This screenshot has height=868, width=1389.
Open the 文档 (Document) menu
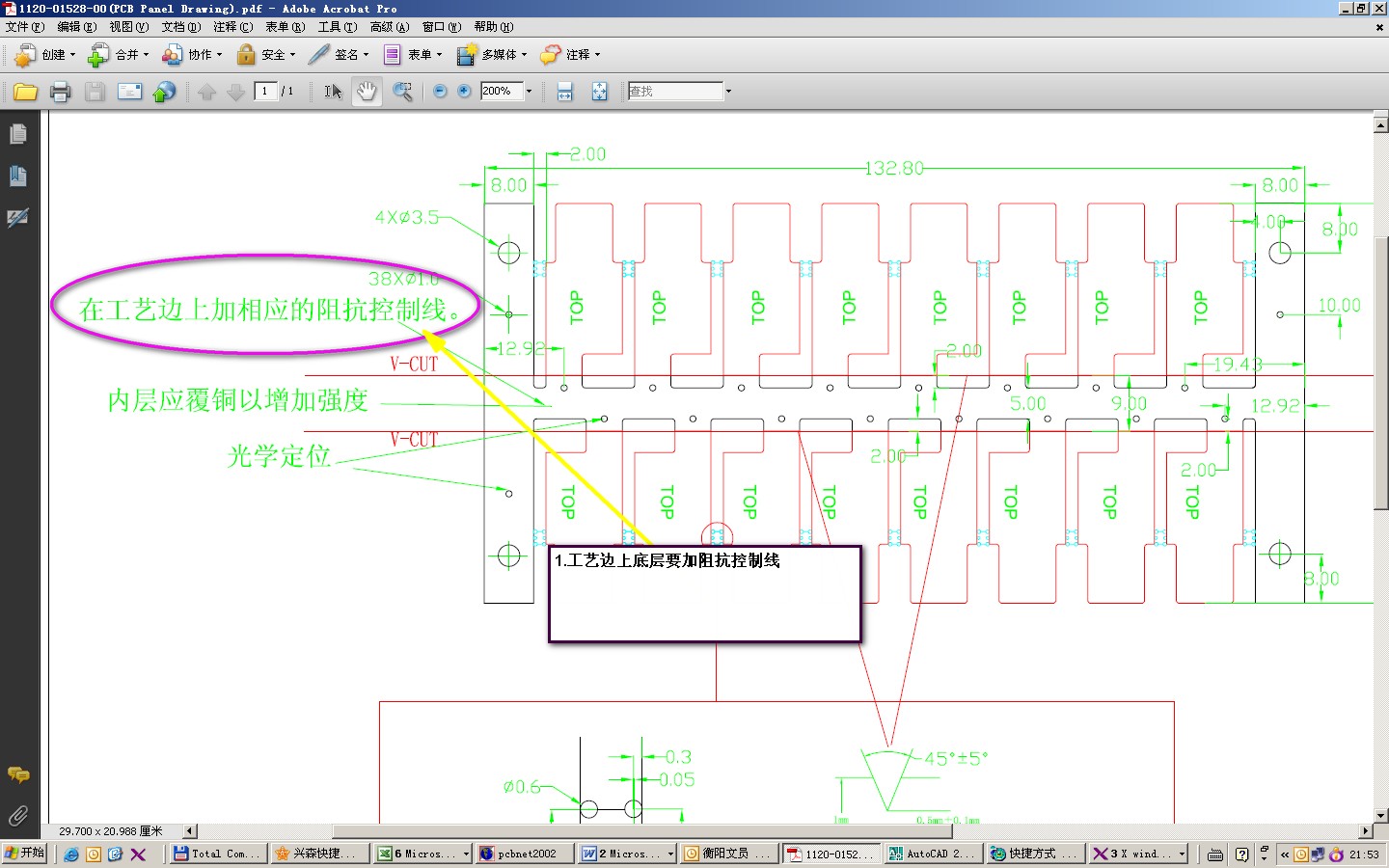[x=181, y=27]
